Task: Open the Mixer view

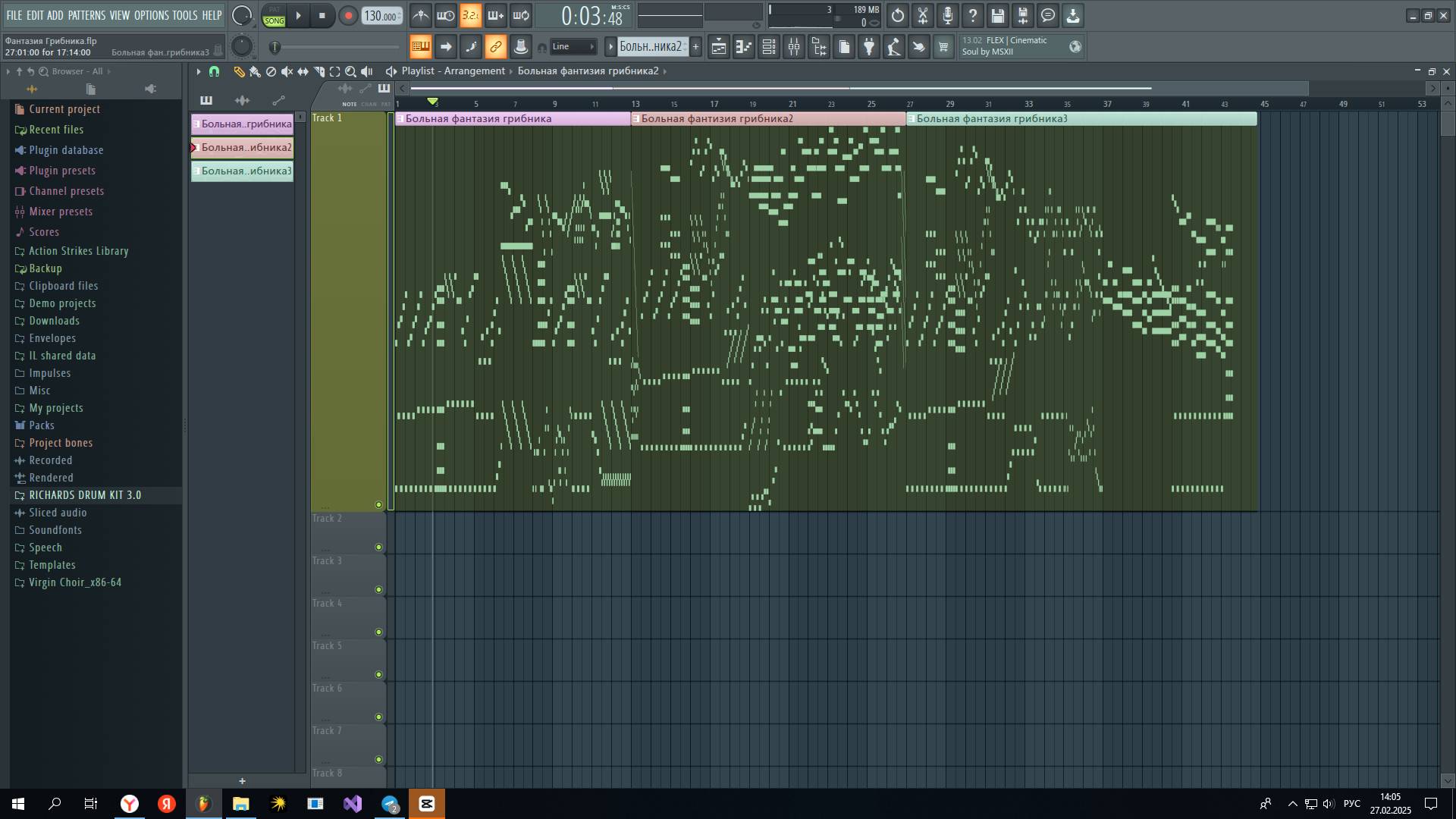Action: pos(793,47)
